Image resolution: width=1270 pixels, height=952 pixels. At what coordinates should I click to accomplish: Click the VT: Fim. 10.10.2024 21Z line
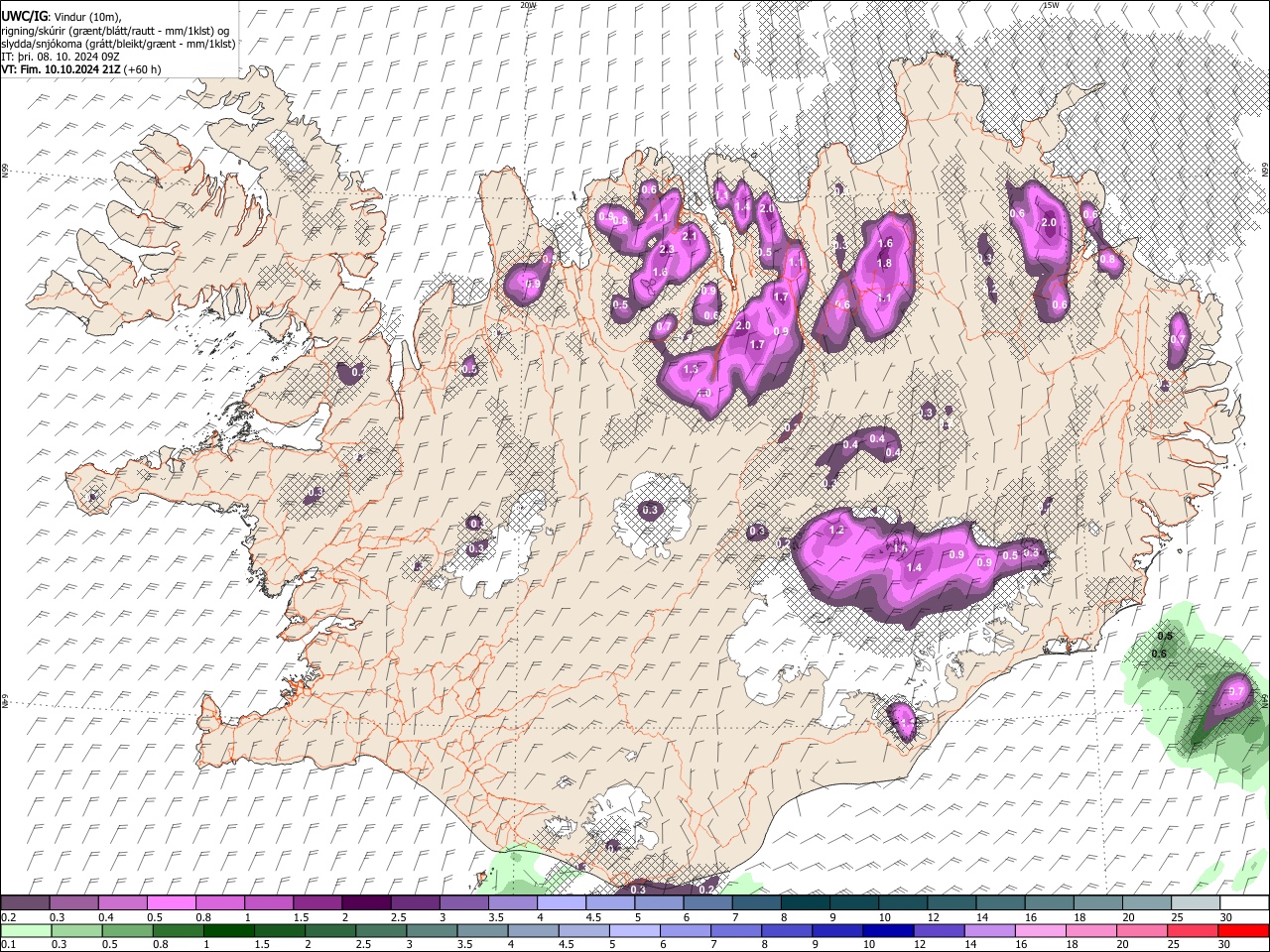(x=81, y=69)
